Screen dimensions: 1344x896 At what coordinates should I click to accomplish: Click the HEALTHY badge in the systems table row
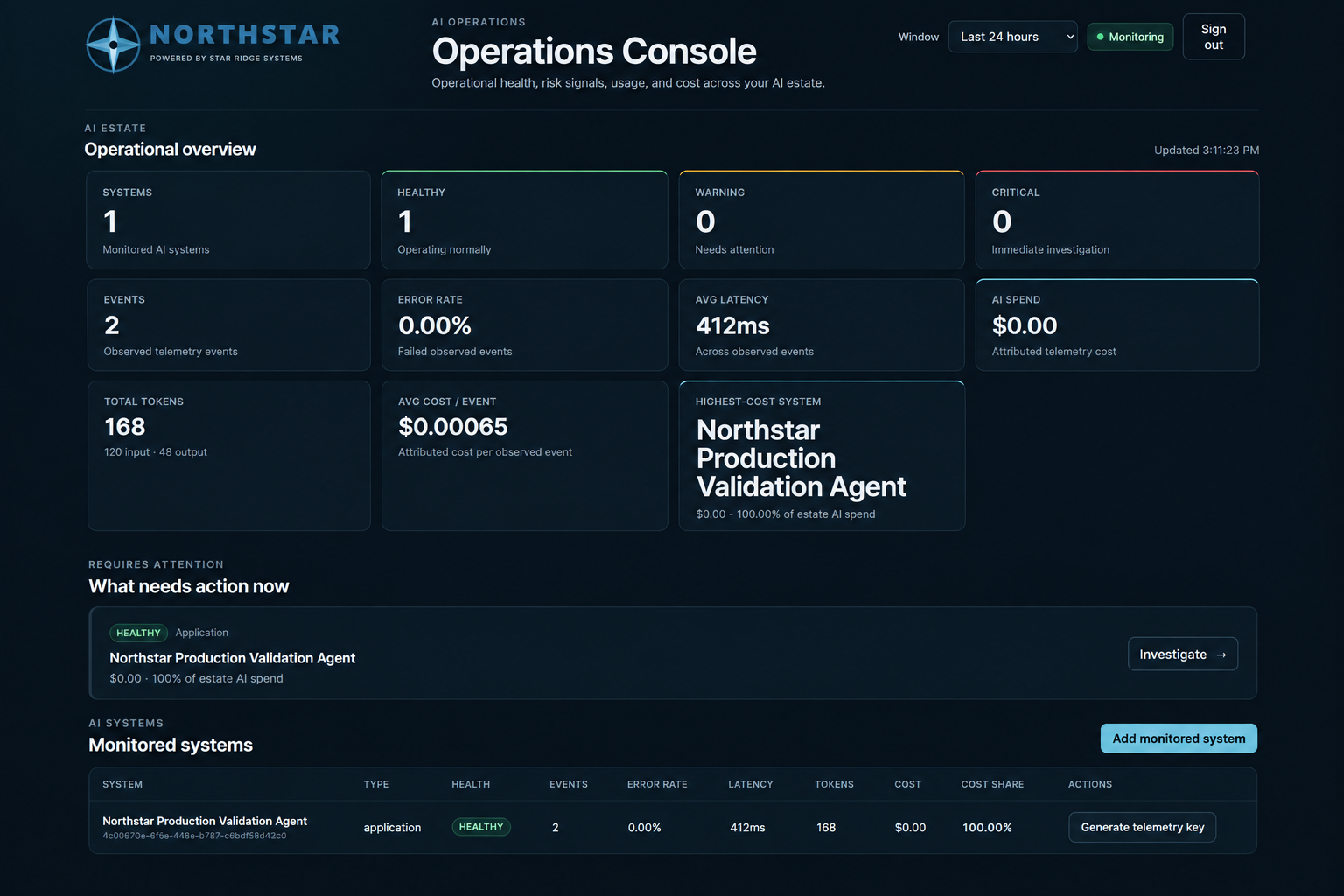pyautogui.click(x=481, y=827)
